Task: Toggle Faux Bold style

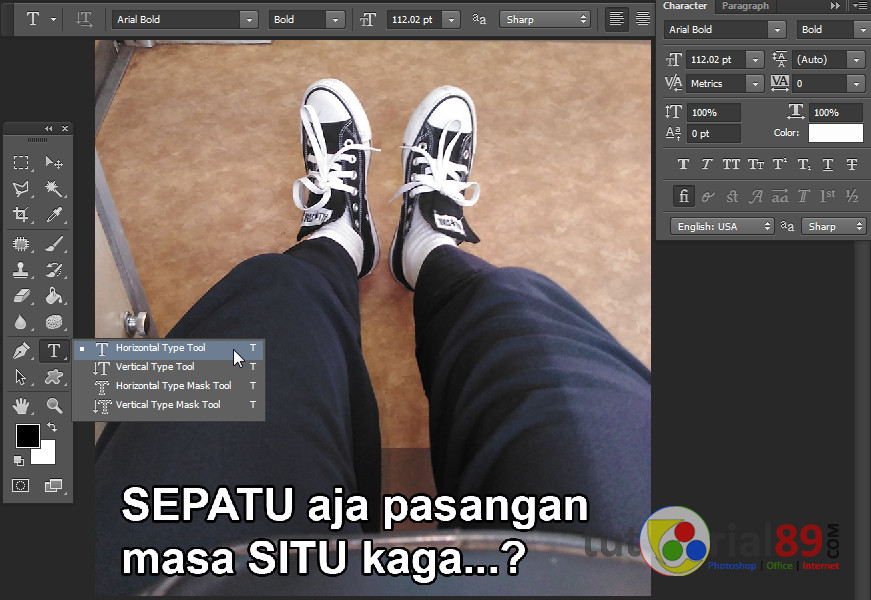Action: point(683,164)
